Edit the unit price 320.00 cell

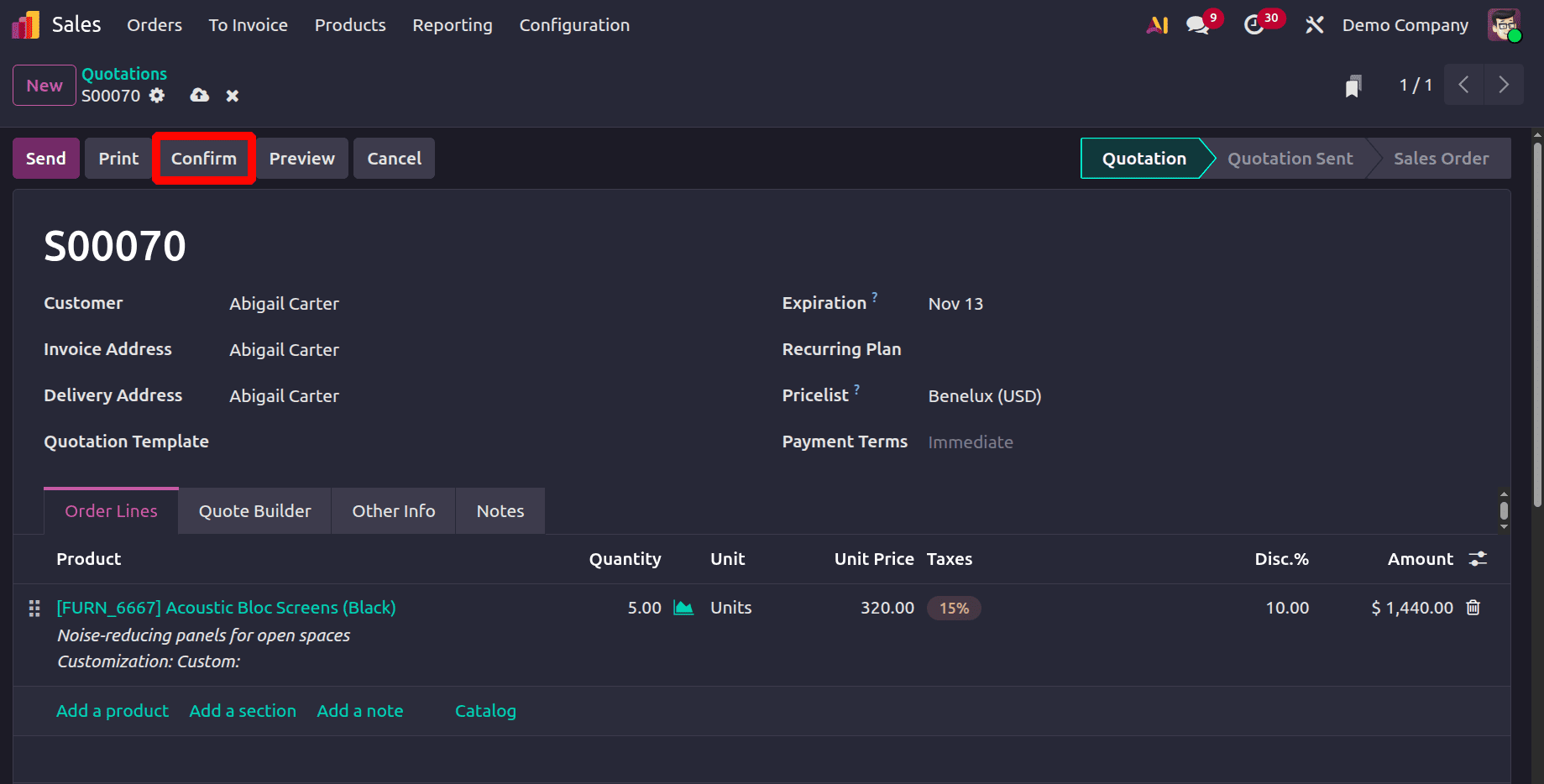pos(887,608)
